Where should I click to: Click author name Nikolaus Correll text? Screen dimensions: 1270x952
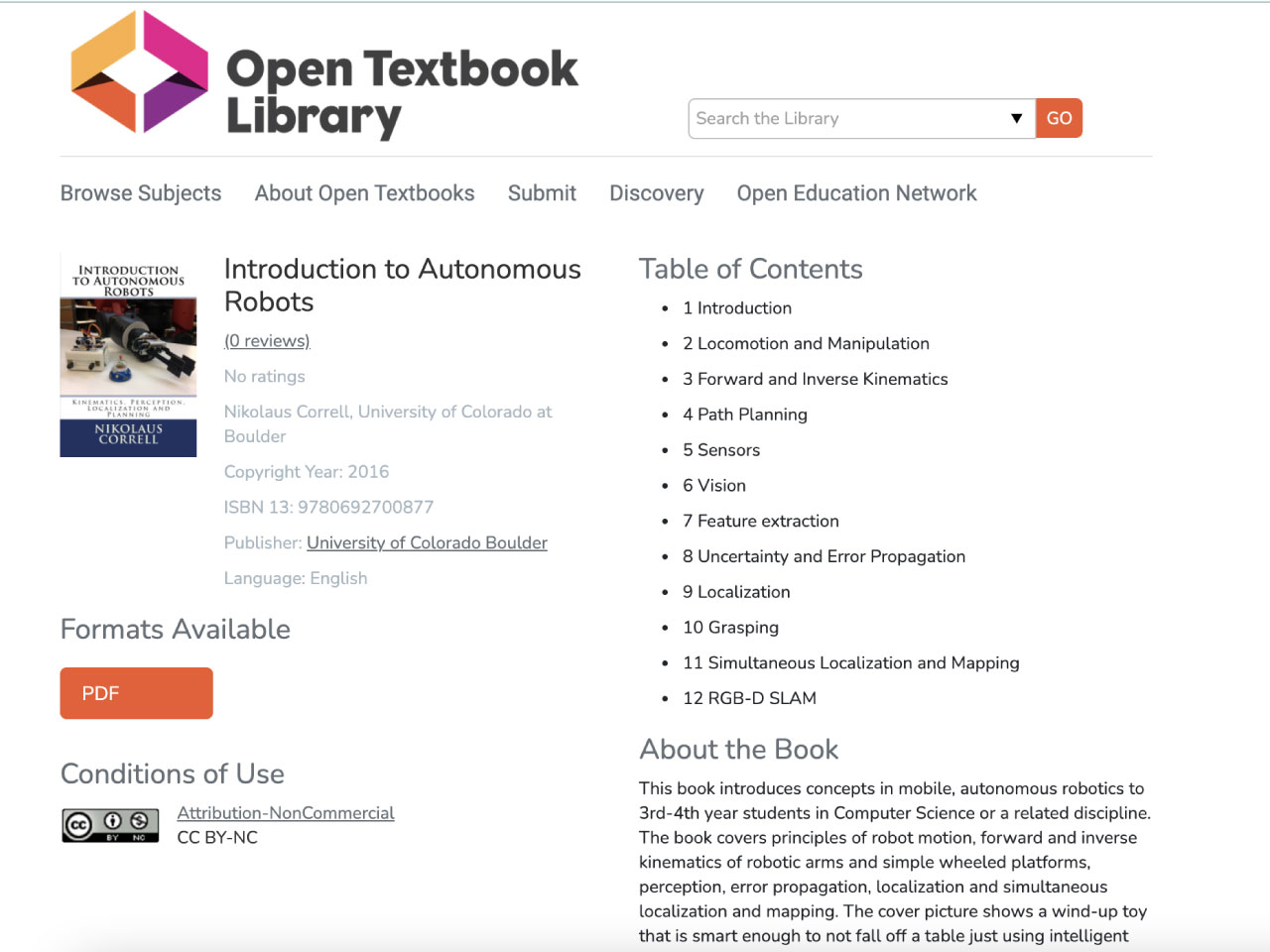pyautogui.click(x=287, y=412)
